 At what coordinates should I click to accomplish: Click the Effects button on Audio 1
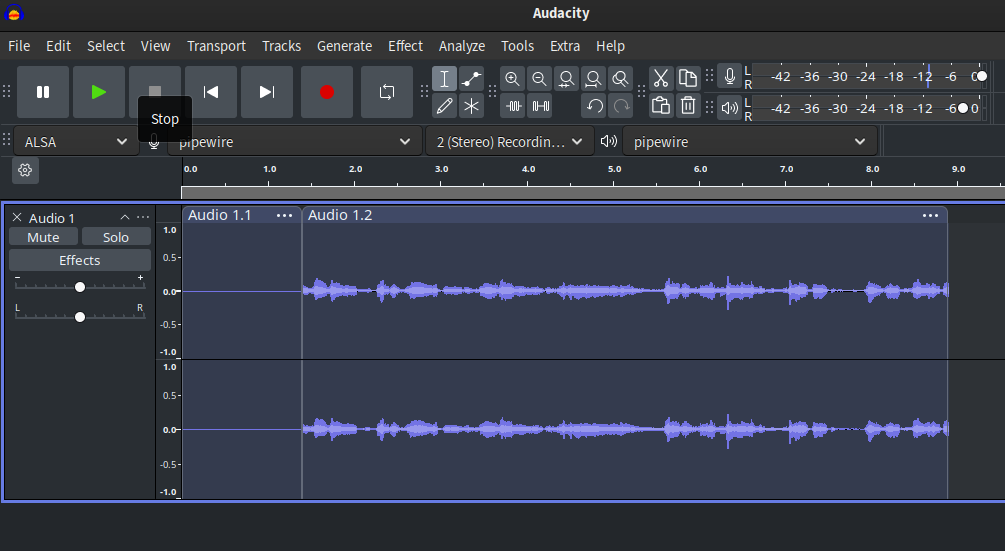click(80, 260)
